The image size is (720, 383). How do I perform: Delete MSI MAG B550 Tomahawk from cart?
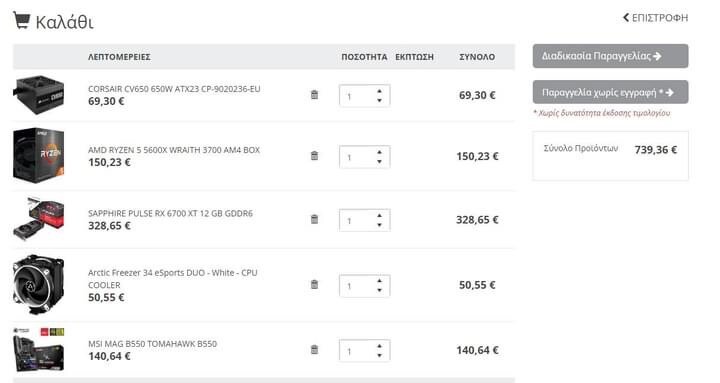314,349
